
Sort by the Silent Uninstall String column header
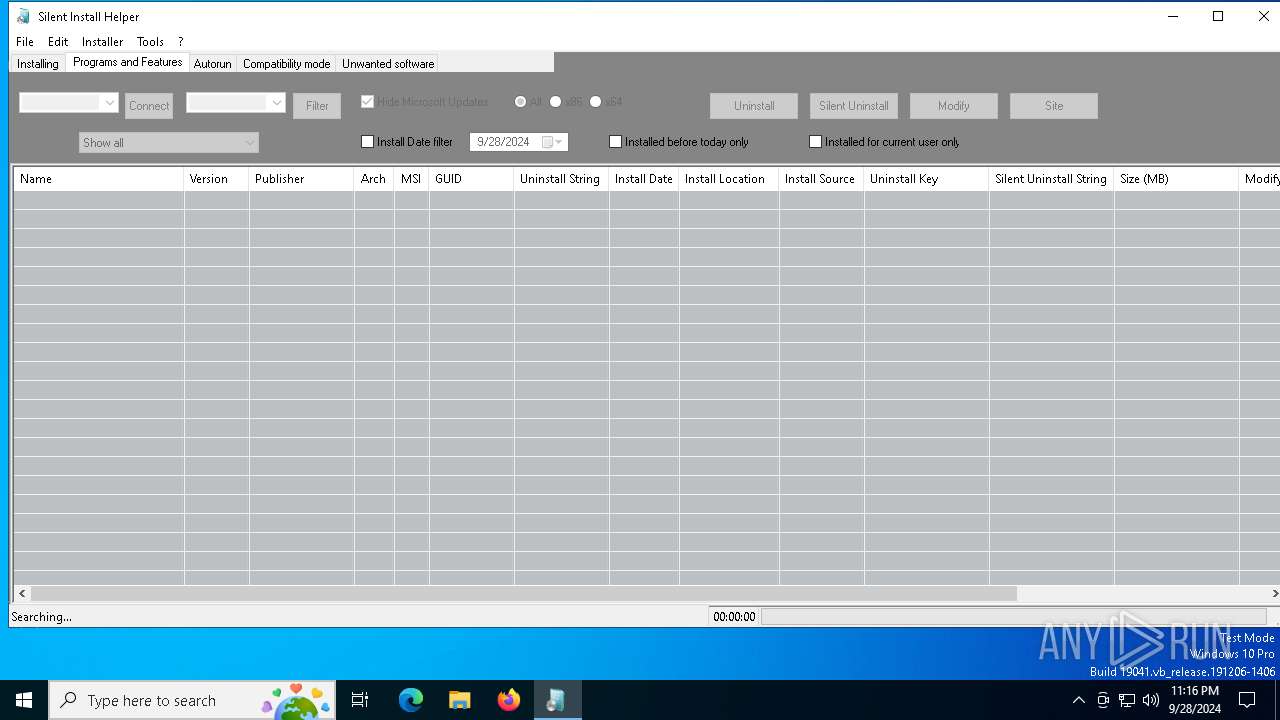coord(1051,179)
